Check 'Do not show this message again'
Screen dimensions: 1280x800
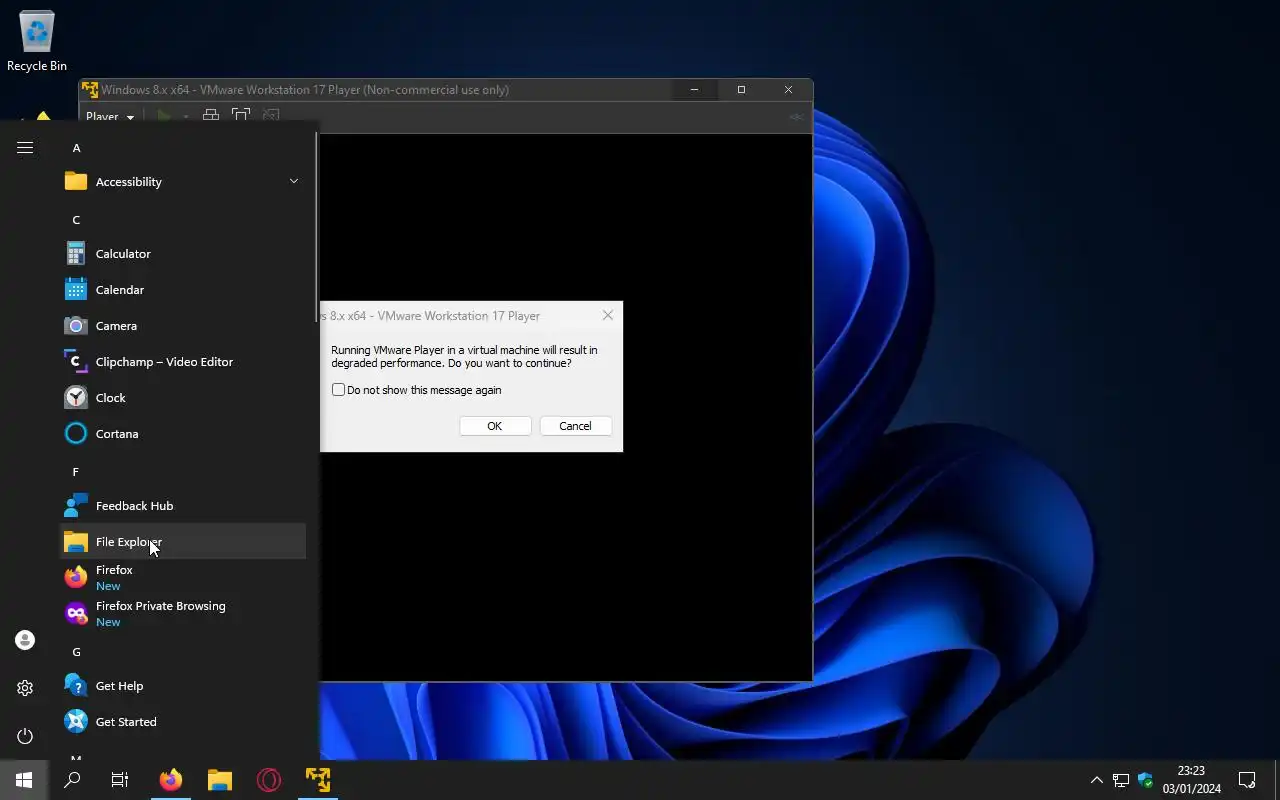tap(338, 390)
